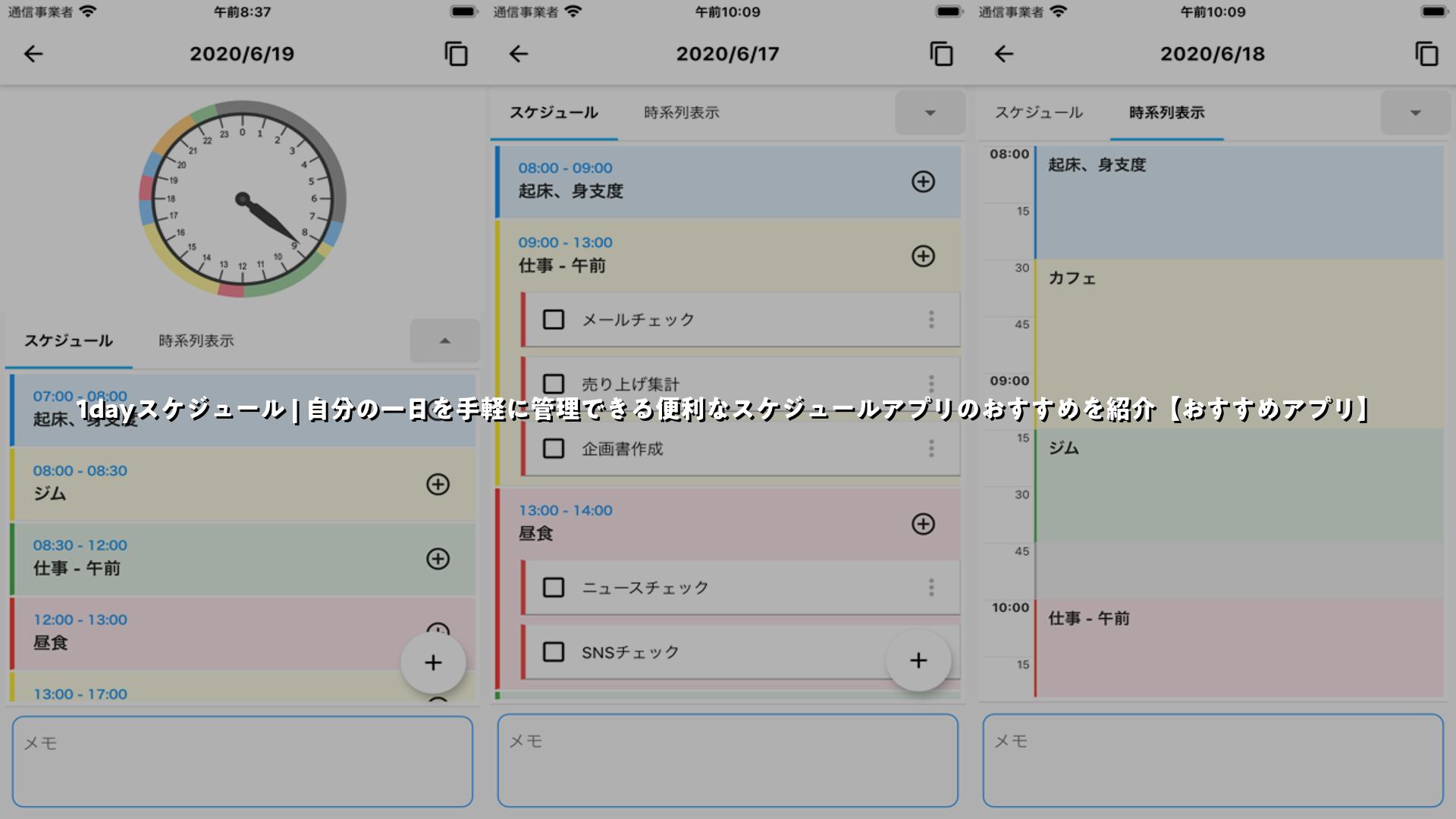Tap the 10:00 time label in timeline

(x=1010, y=607)
